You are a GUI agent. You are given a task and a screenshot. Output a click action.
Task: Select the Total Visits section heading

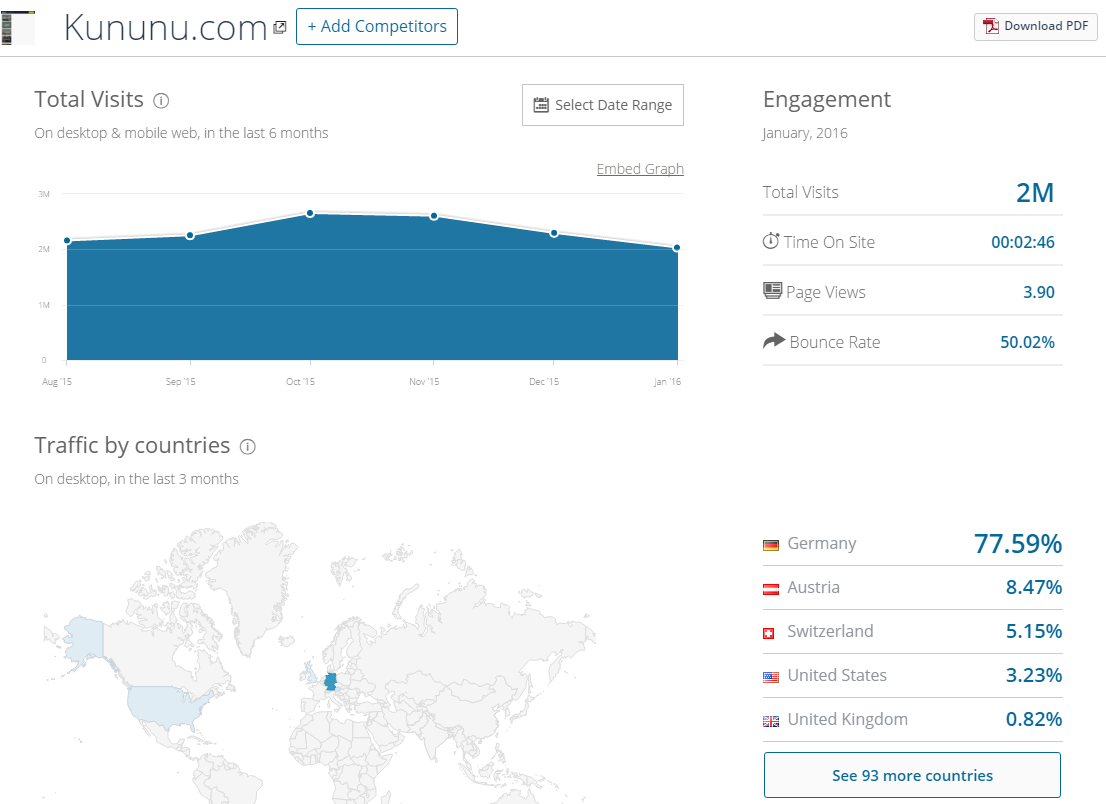(x=89, y=99)
